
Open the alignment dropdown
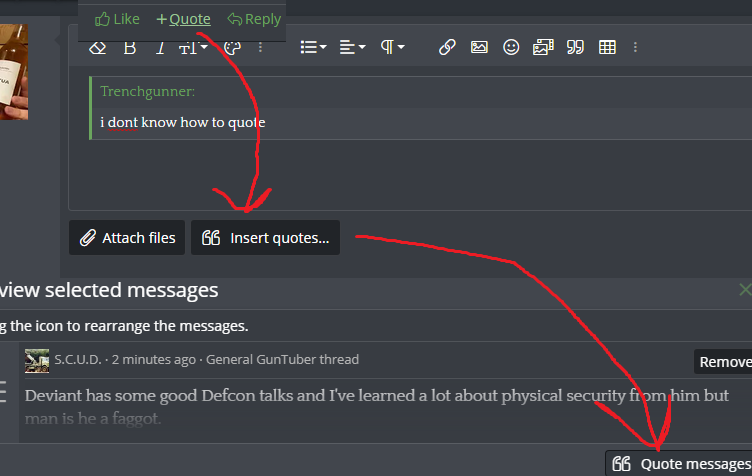click(x=352, y=47)
